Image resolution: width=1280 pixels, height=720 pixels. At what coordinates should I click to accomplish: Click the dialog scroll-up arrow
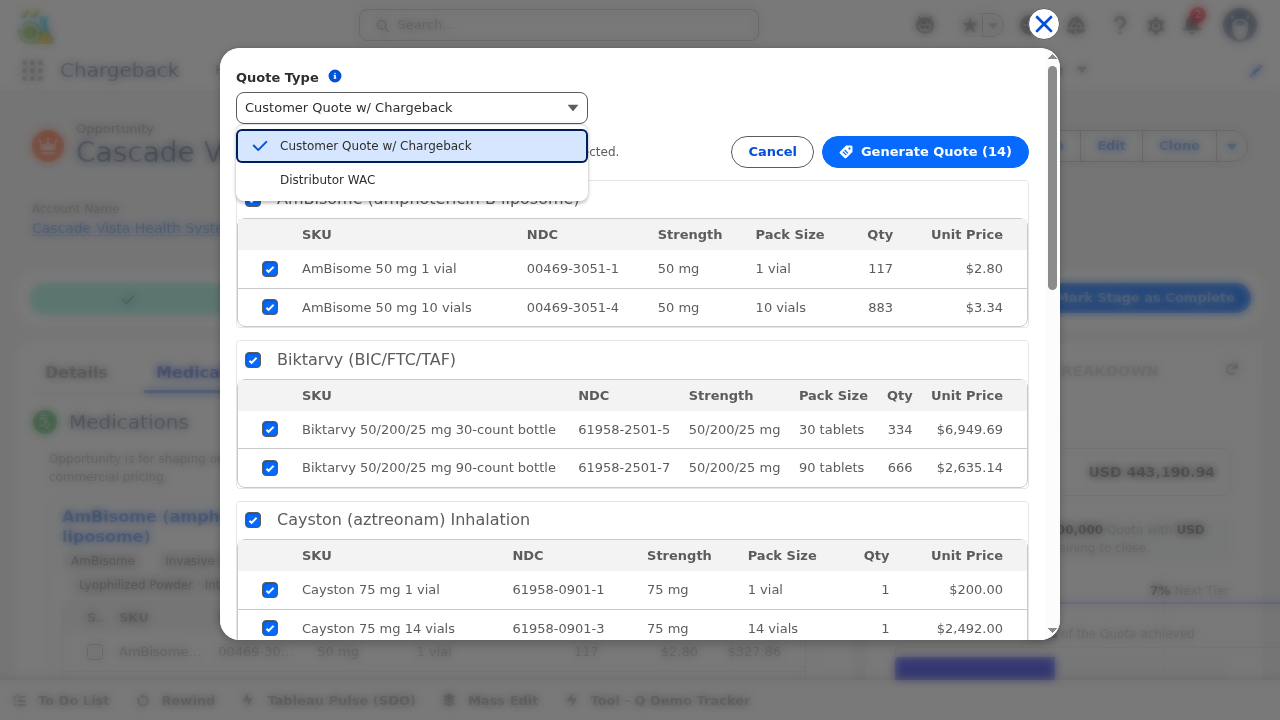[1053, 57]
